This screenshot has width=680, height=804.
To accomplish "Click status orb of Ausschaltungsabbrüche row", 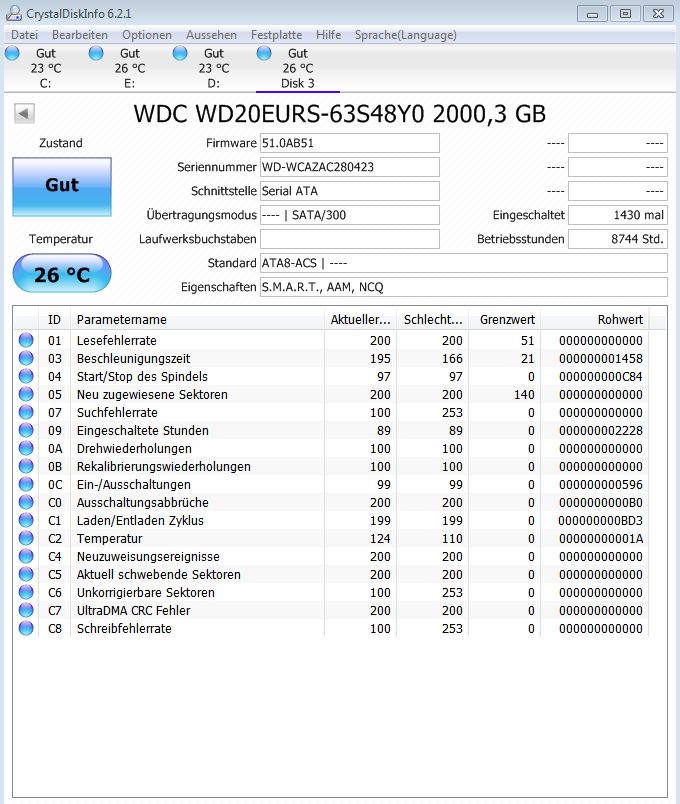I will pyautogui.click(x=26, y=501).
